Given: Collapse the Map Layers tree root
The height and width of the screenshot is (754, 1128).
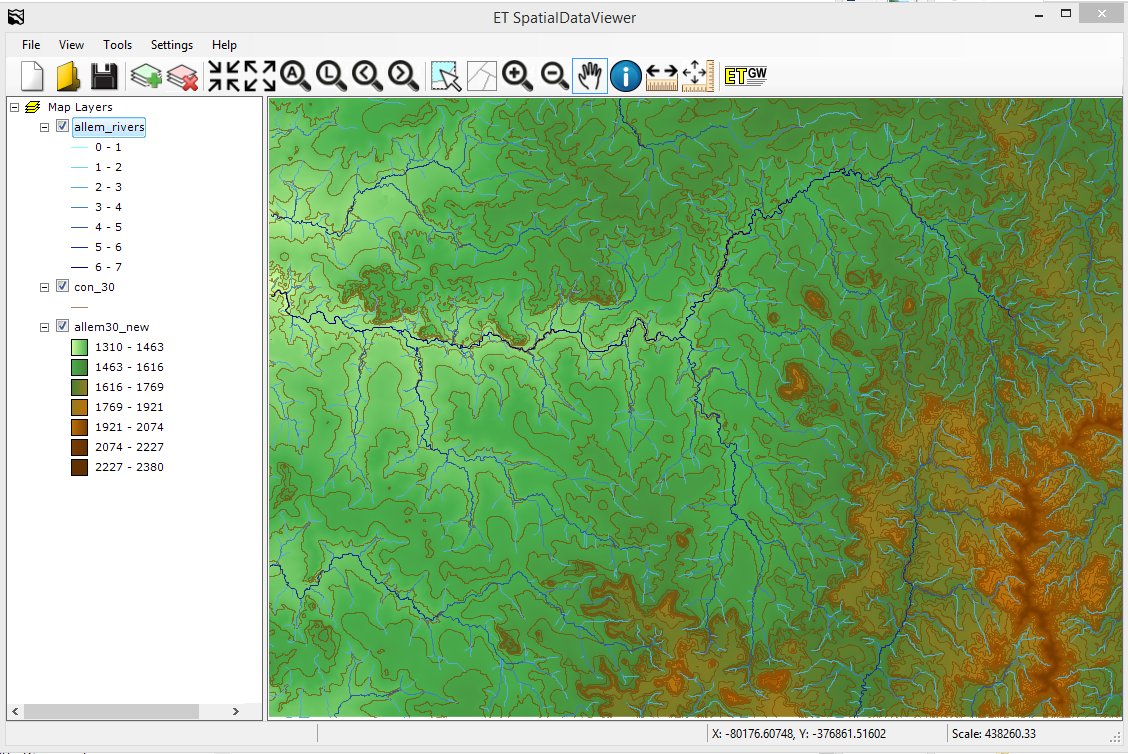Looking at the screenshot, I should tap(13, 107).
